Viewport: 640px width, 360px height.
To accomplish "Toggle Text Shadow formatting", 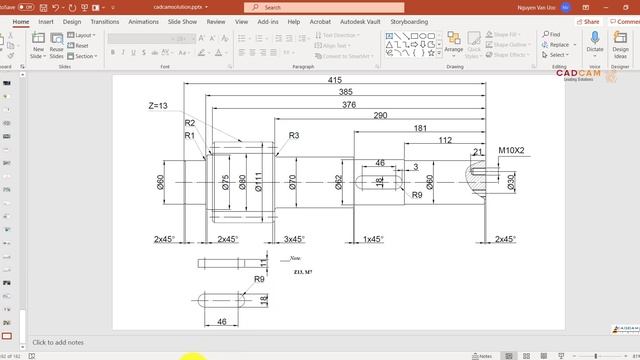I will 144,53.
